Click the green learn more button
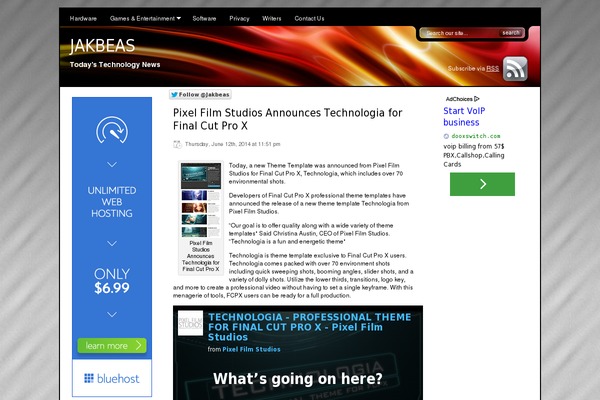 (112, 346)
